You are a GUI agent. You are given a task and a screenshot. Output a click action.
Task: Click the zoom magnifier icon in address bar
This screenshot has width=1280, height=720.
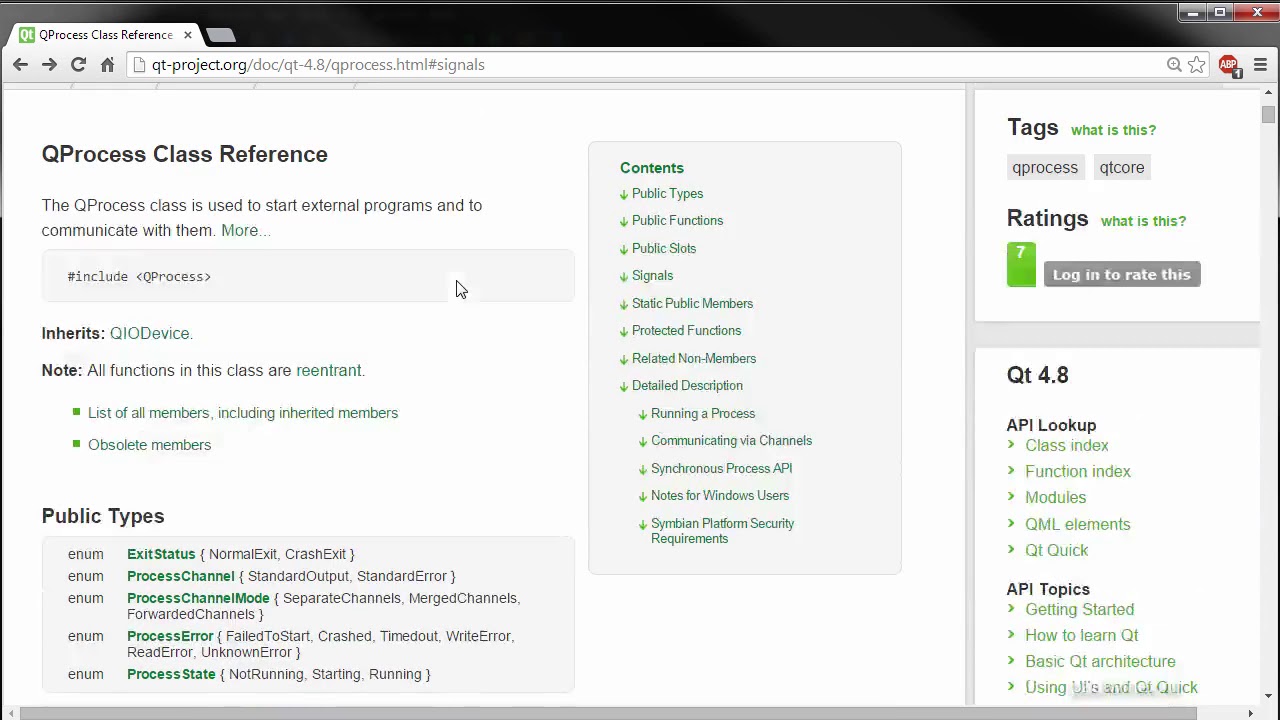coord(1174,65)
